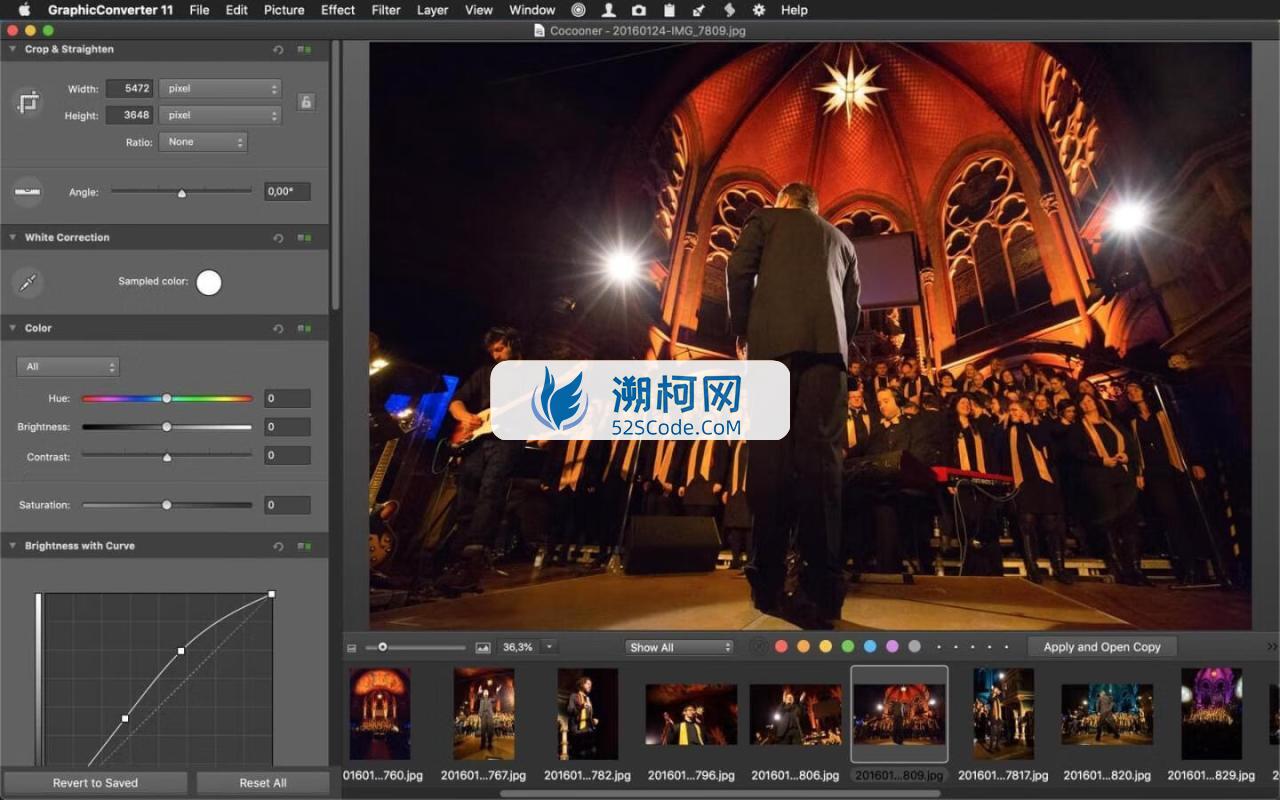The height and width of the screenshot is (800, 1280).
Task: Select thumbnail 201601...820.jpg
Action: [1107, 714]
